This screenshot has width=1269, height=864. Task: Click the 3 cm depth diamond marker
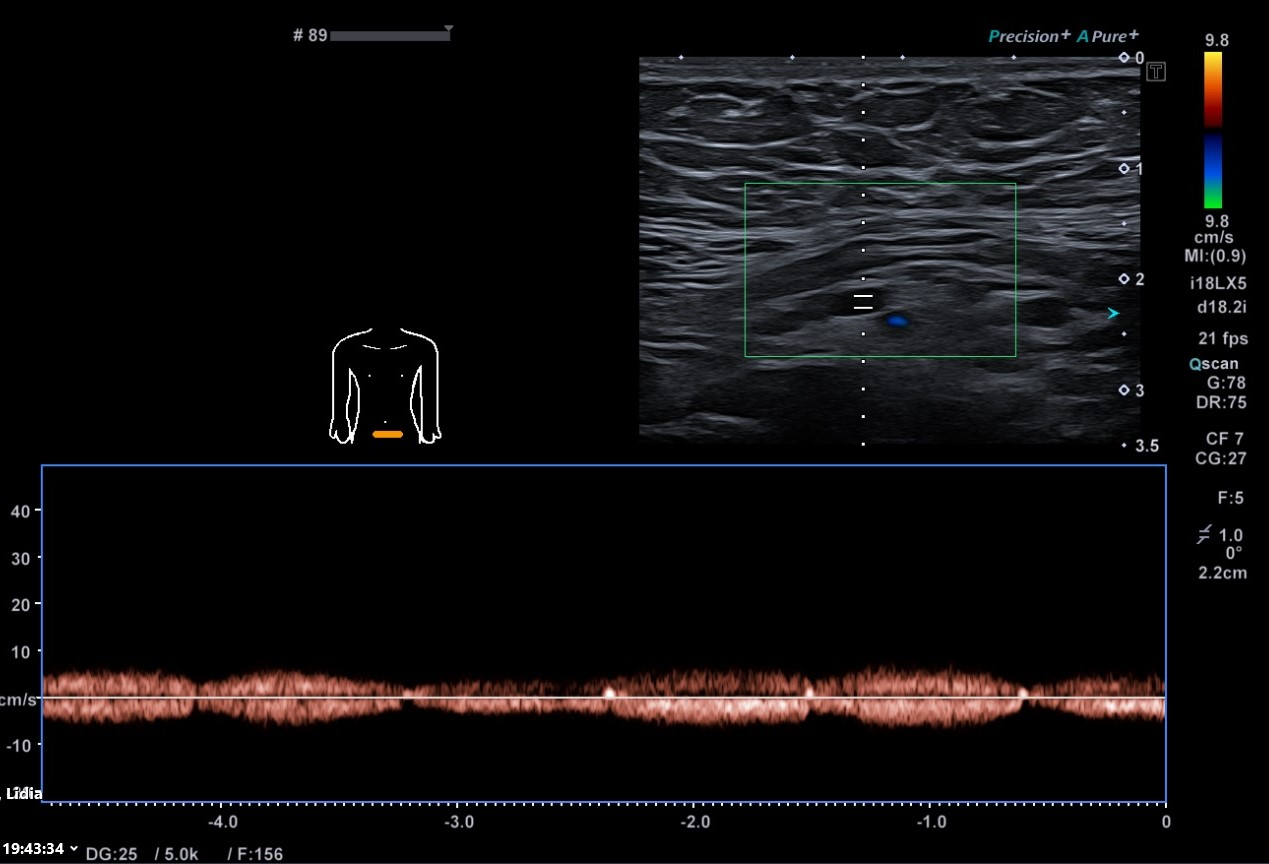point(1124,390)
